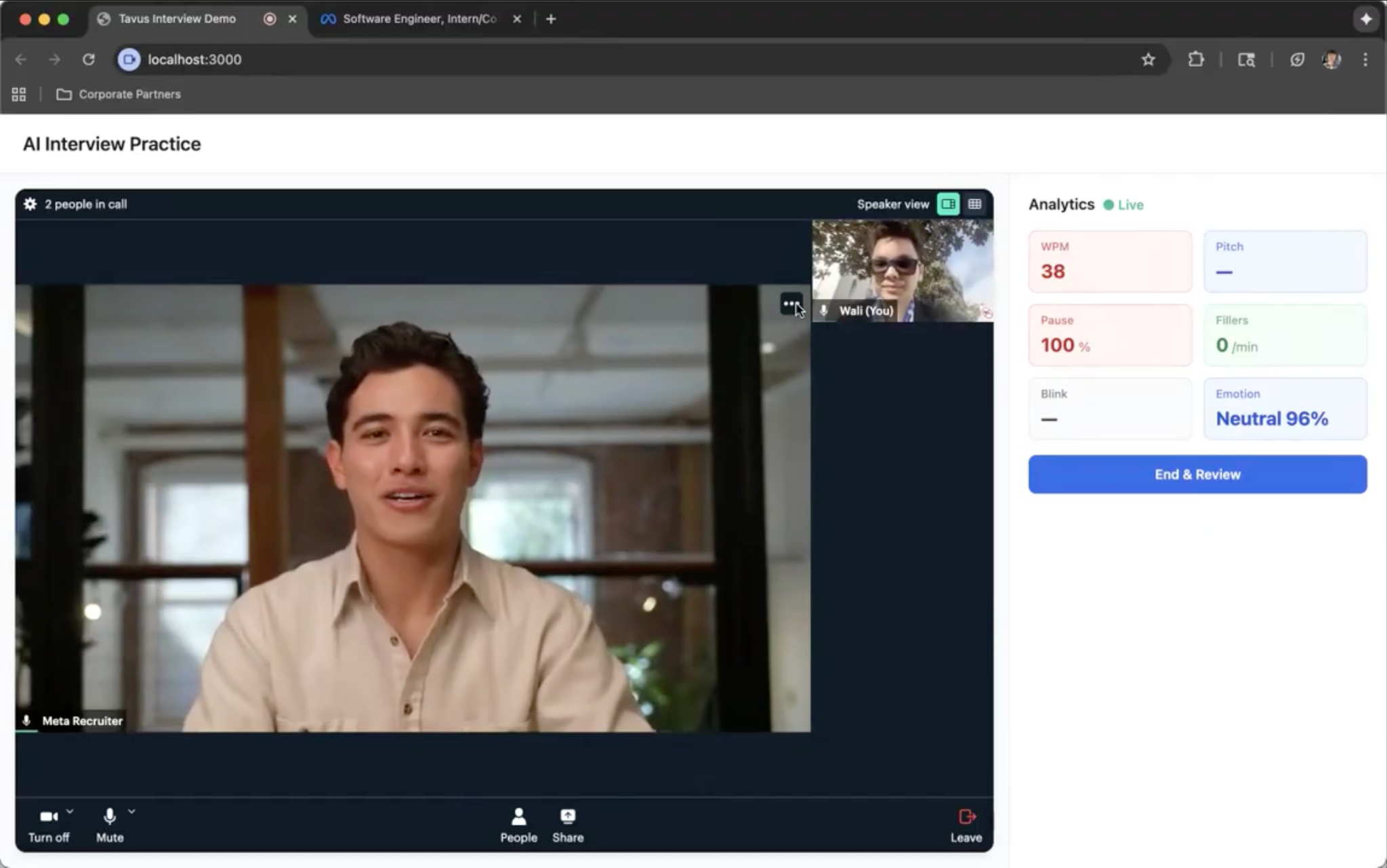Image resolution: width=1387 pixels, height=868 pixels.
Task: Select speaker view layout icon
Action: coord(948,204)
